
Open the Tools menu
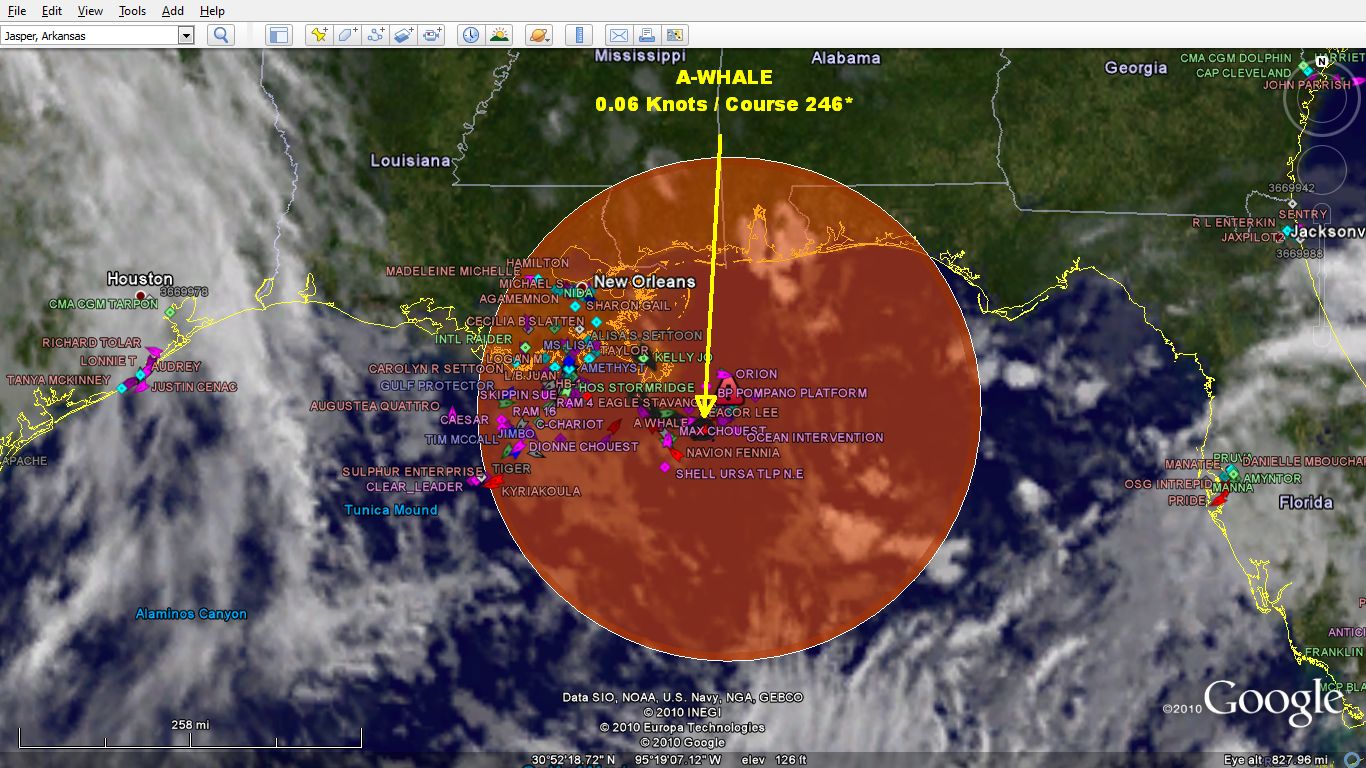pyautogui.click(x=132, y=11)
